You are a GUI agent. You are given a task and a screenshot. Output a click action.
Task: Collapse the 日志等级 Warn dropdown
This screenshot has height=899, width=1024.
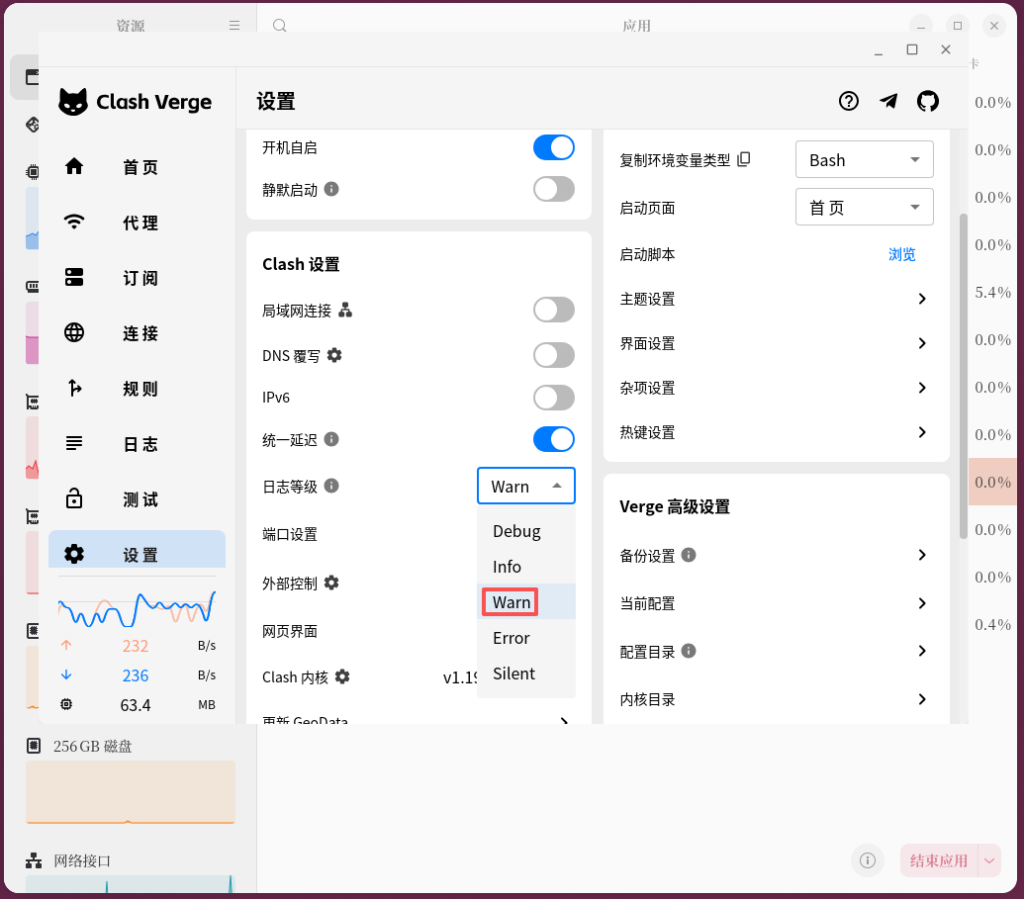click(526, 486)
